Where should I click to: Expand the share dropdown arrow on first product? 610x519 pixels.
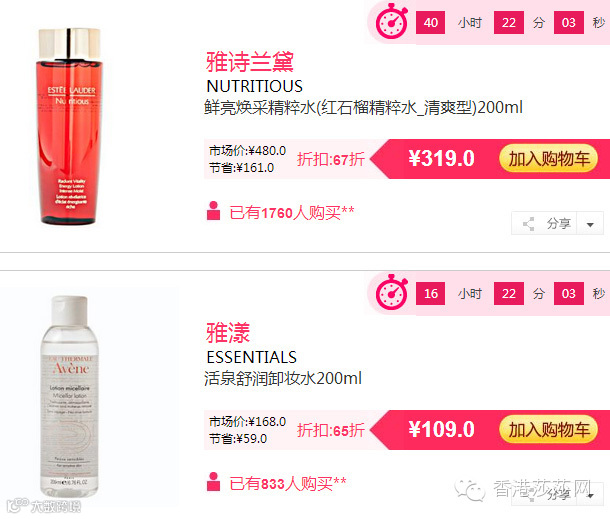590,224
